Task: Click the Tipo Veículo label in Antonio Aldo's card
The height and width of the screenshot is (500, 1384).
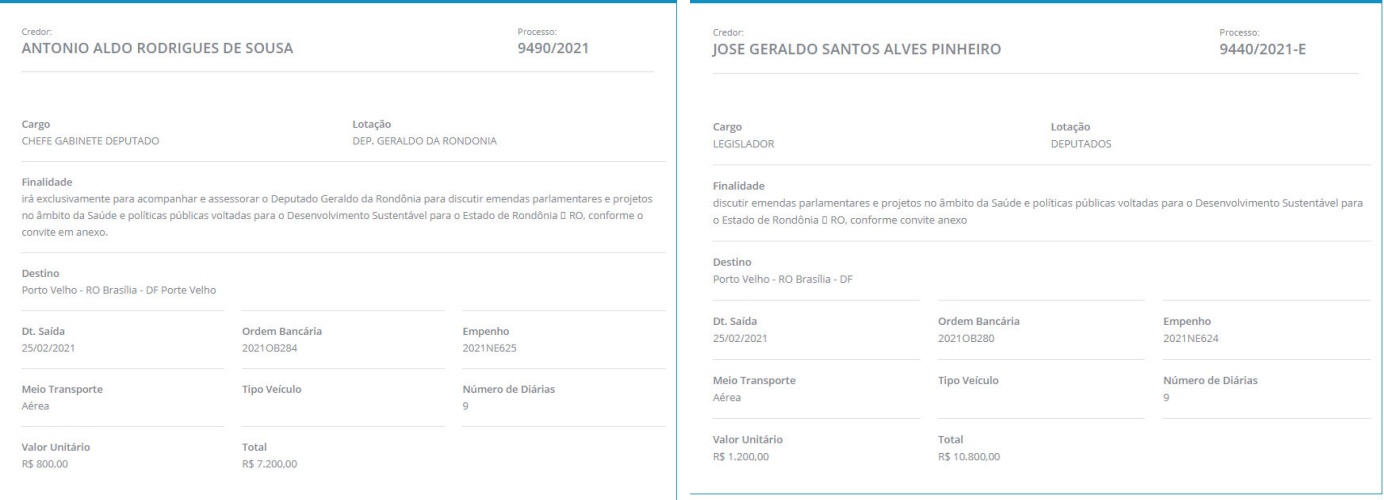Action: tap(272, 389)
